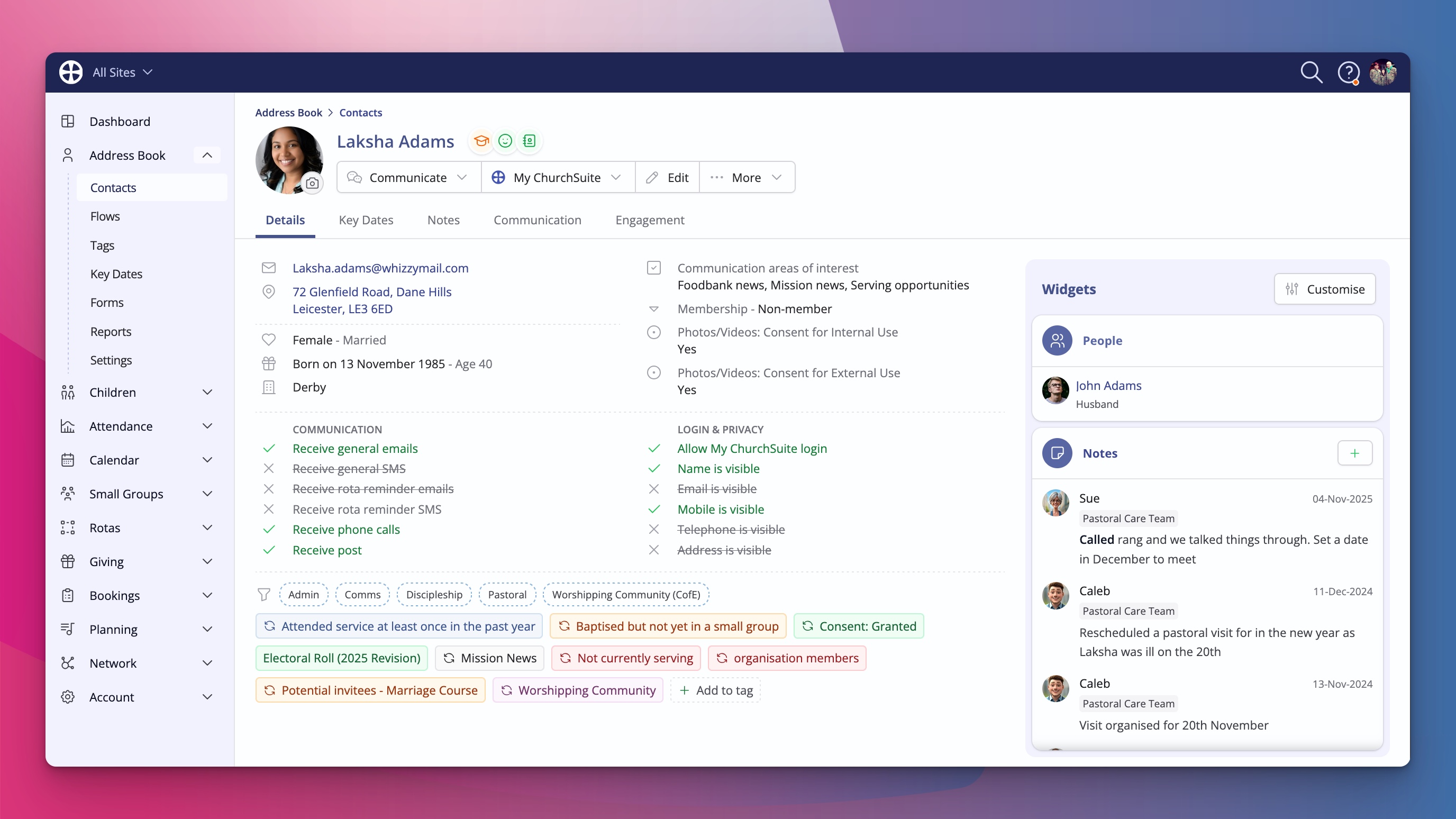Open the search magnifier icon

tap(1311, 72)
